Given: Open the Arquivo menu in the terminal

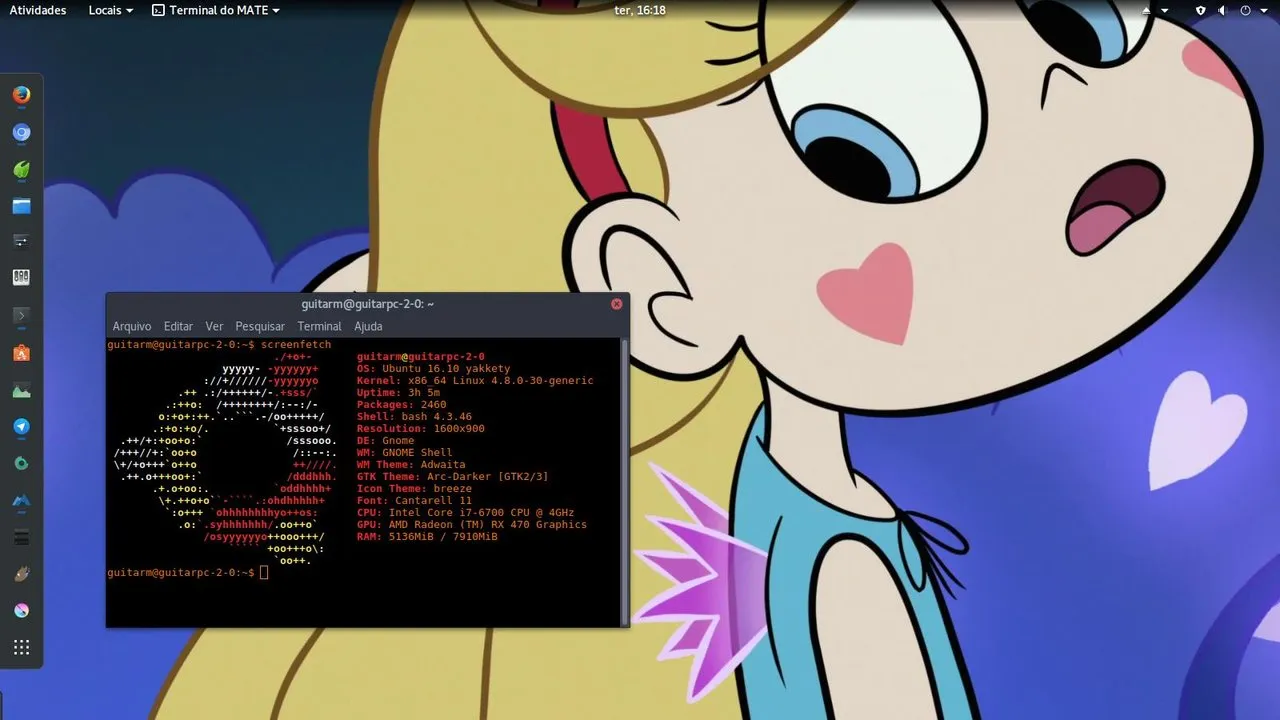Looking at the screenshot, I should click(x=132, y=326).
